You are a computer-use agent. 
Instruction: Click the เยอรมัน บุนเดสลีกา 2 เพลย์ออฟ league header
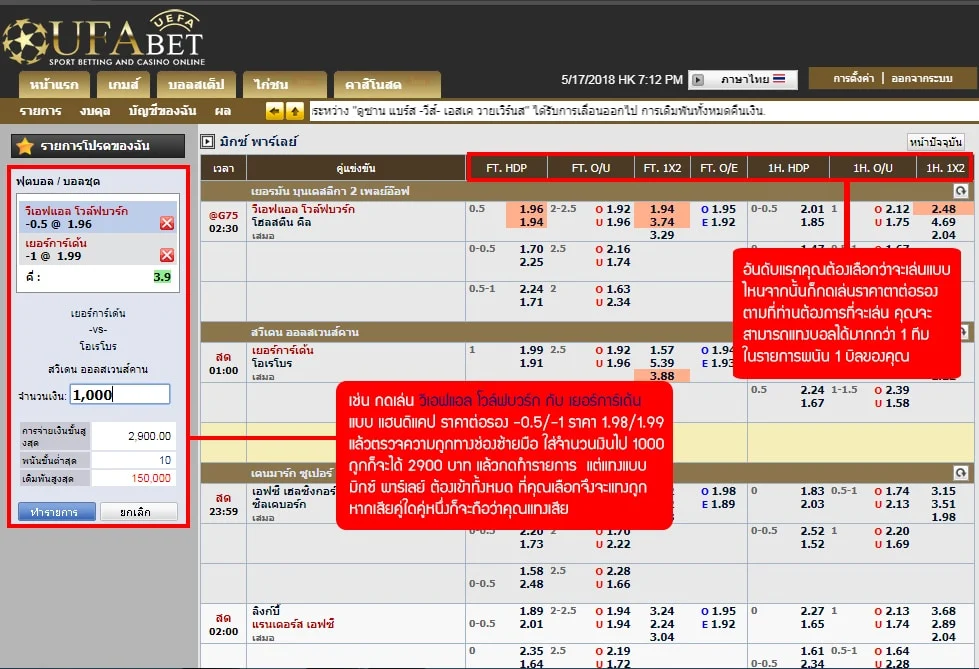click(330, 191)
